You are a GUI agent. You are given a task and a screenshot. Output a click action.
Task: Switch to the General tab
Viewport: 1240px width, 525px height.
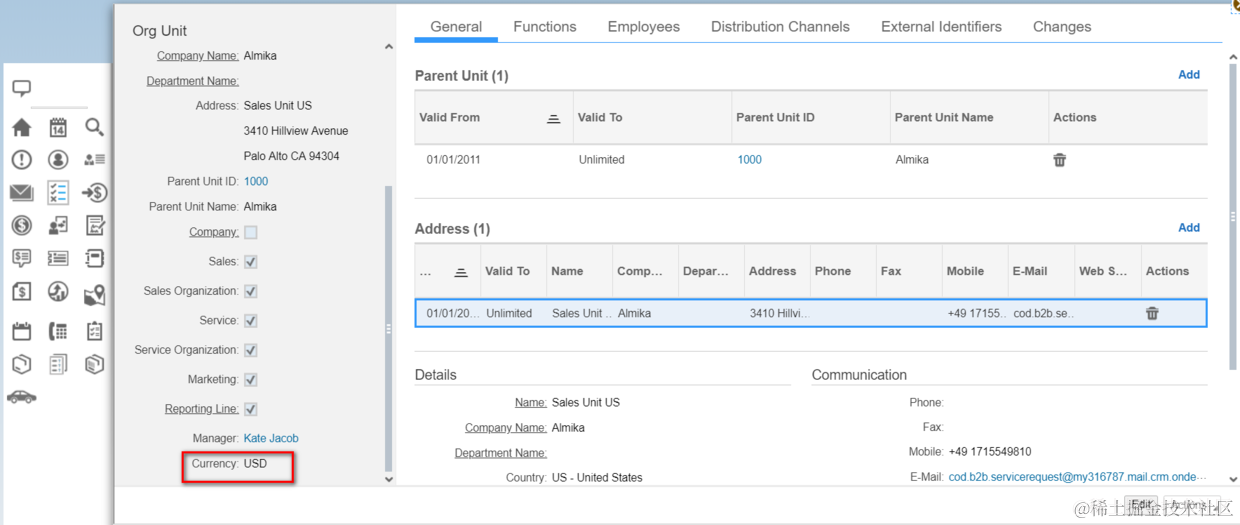coord(456,27)
